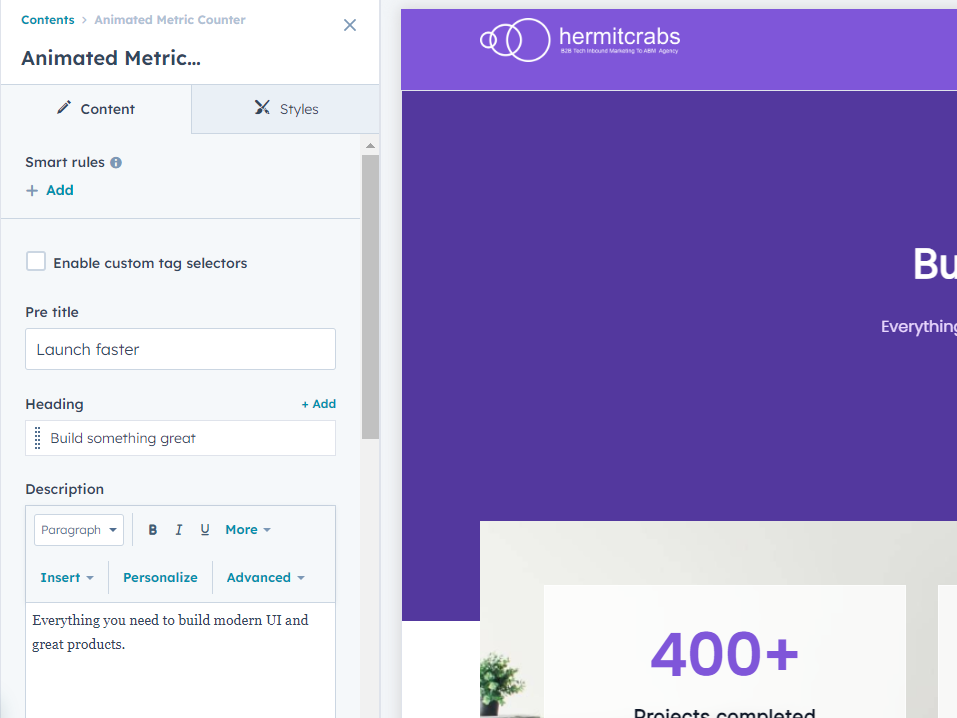Enable custom tag selectors checkbox

click(x=36, y=262)
